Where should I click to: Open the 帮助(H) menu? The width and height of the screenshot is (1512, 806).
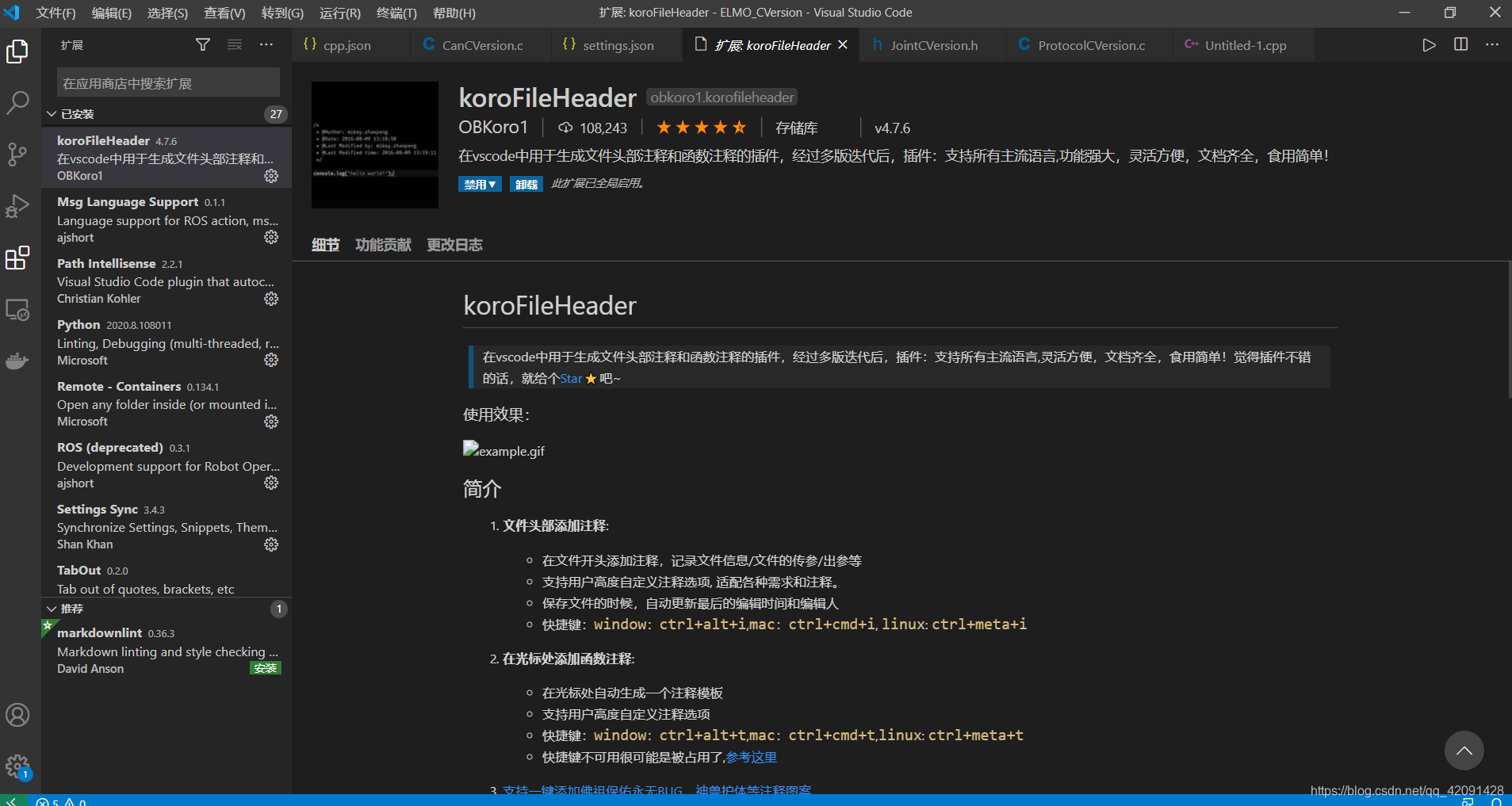click(x=454, y=13)
